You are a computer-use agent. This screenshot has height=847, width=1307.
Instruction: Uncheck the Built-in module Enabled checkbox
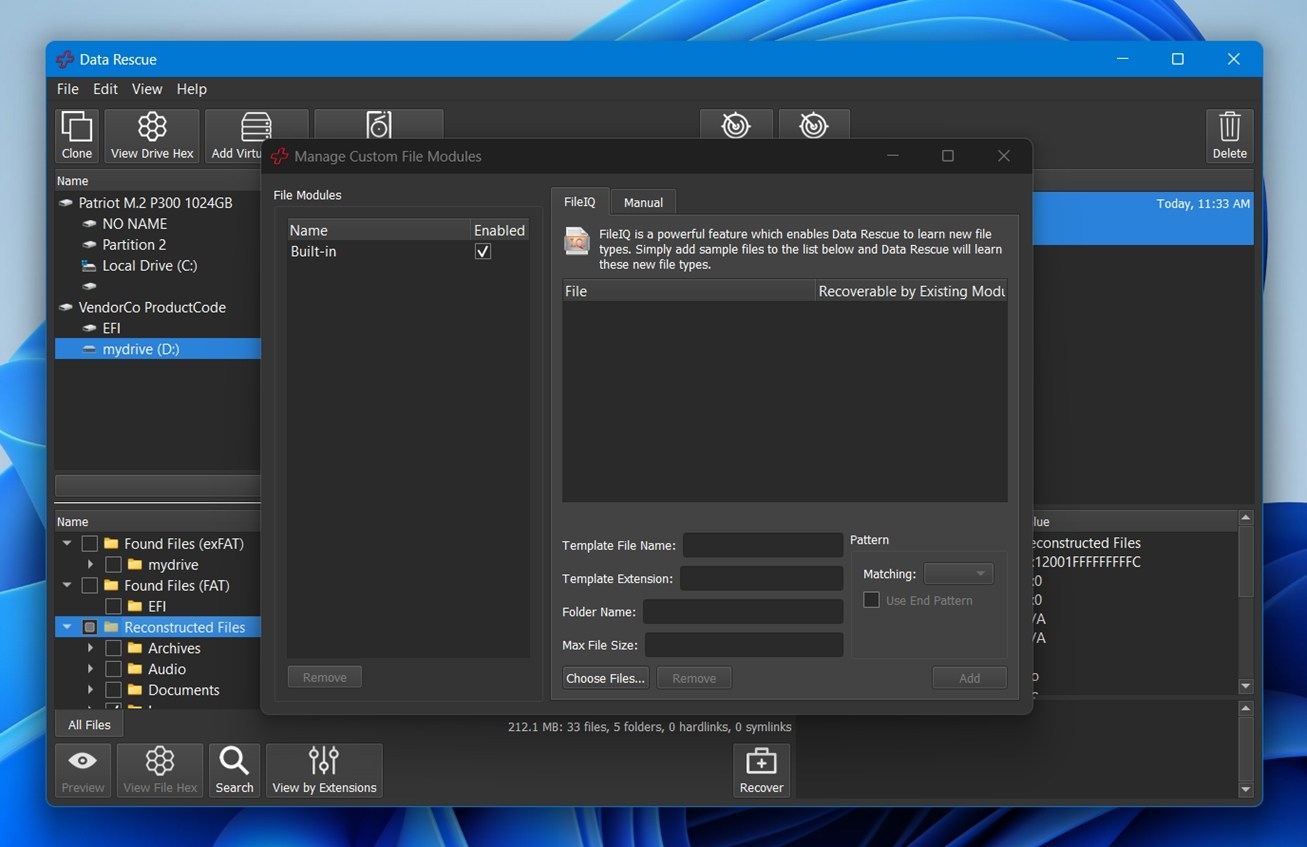click(x=483, y=251)
